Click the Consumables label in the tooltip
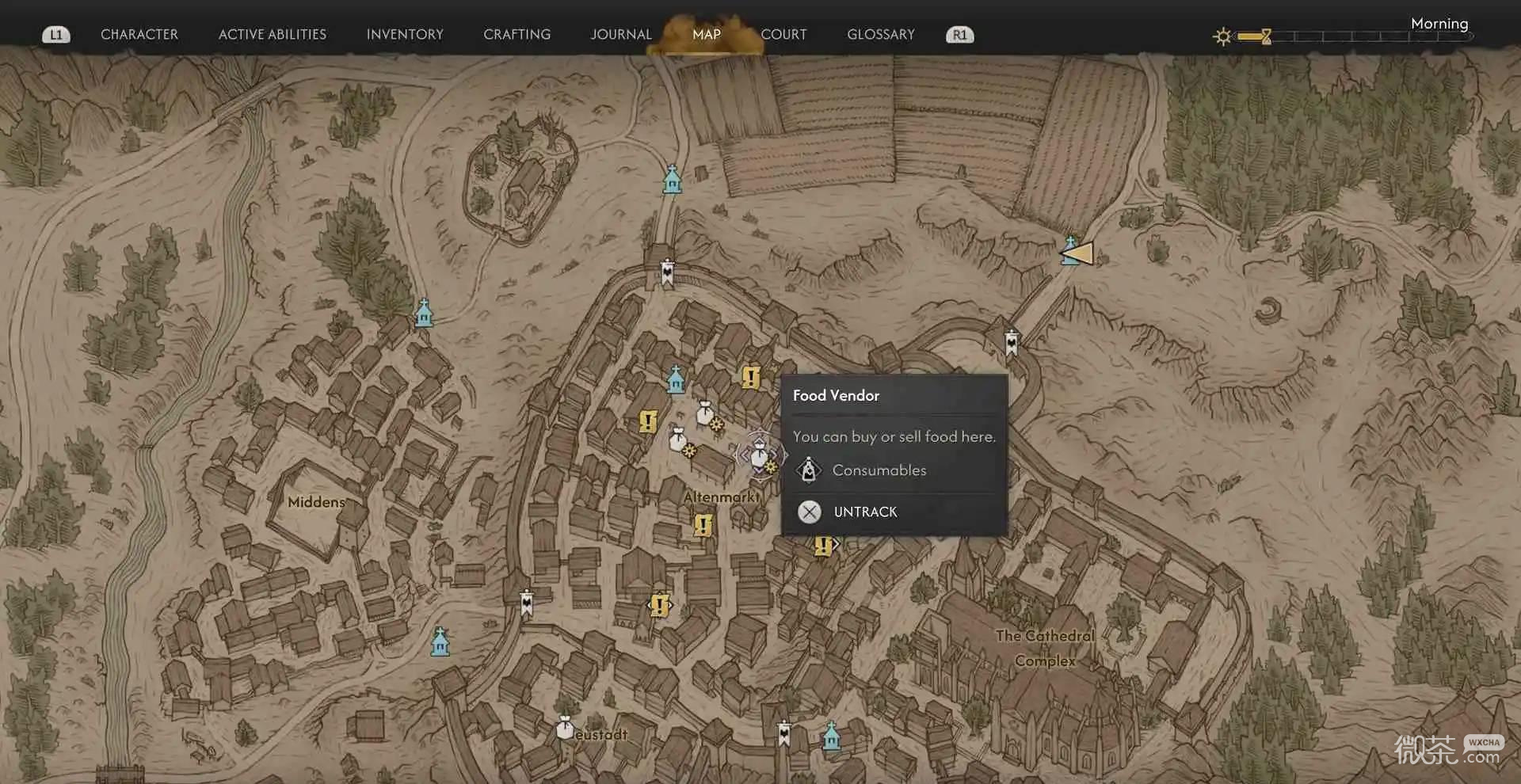Screen dimensions: 1521x784 point(879,470)
